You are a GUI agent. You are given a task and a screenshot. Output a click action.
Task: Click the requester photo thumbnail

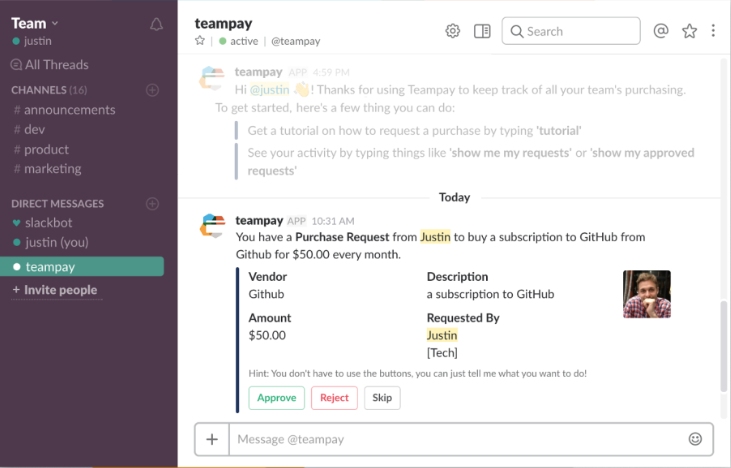point(647,294)
